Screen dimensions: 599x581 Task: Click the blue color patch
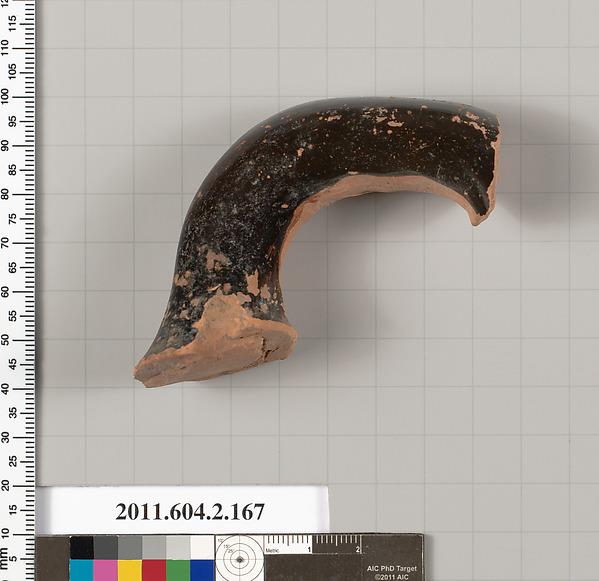coord(202,570)
